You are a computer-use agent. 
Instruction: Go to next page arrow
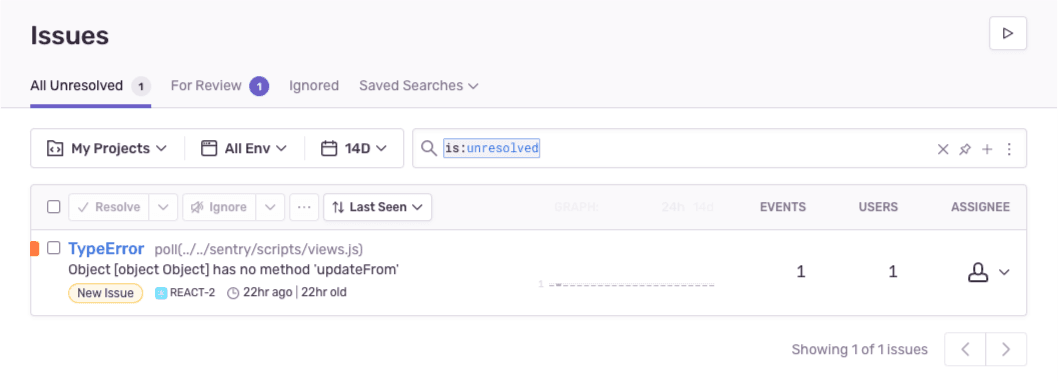1006,349
